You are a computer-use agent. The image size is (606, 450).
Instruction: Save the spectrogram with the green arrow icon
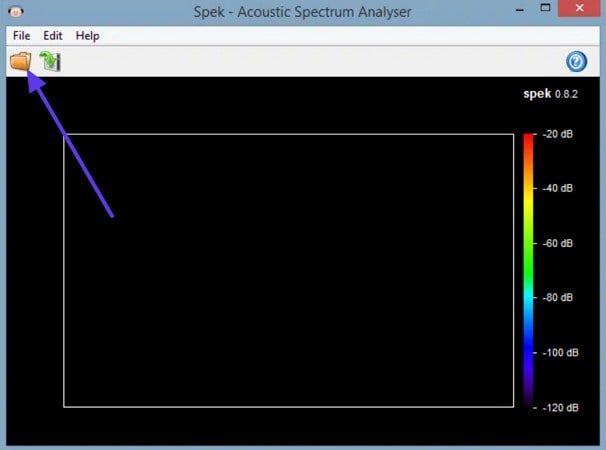pos(50,61)
